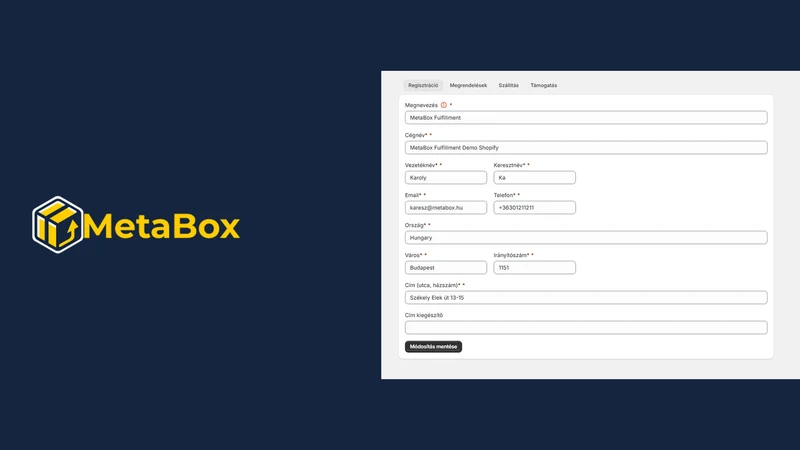Click the Megnevezés field with MetaBox Fulfillment
The image size is (800, 450).
[586, 117]
